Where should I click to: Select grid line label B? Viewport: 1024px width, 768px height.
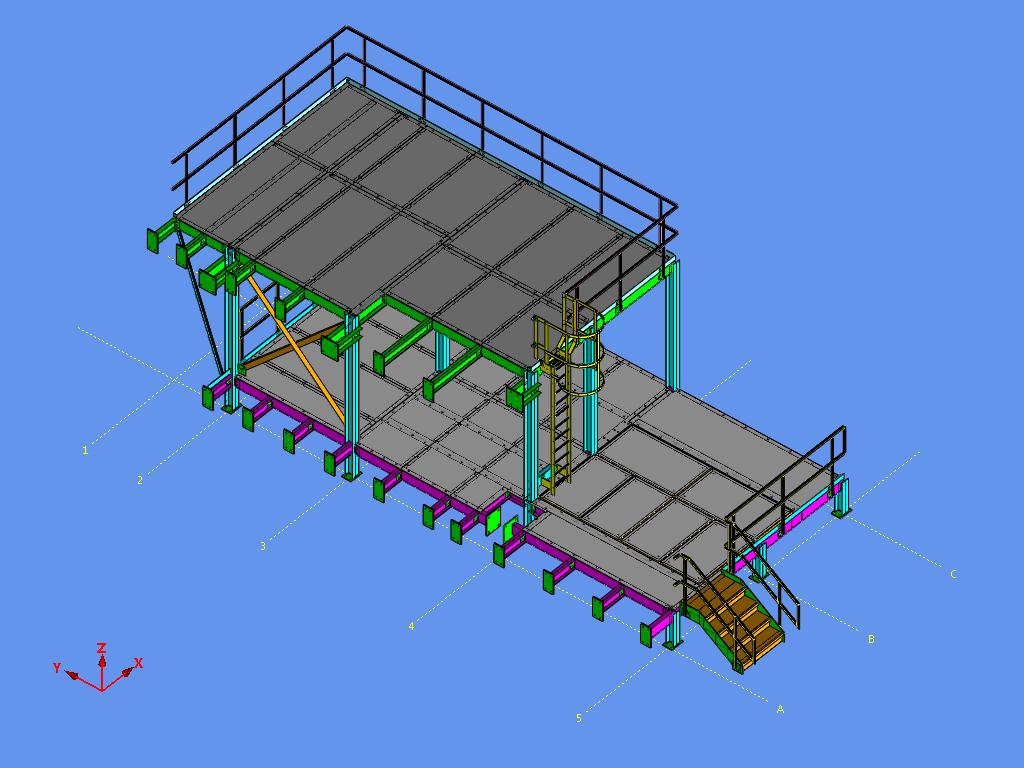(871, 639)
